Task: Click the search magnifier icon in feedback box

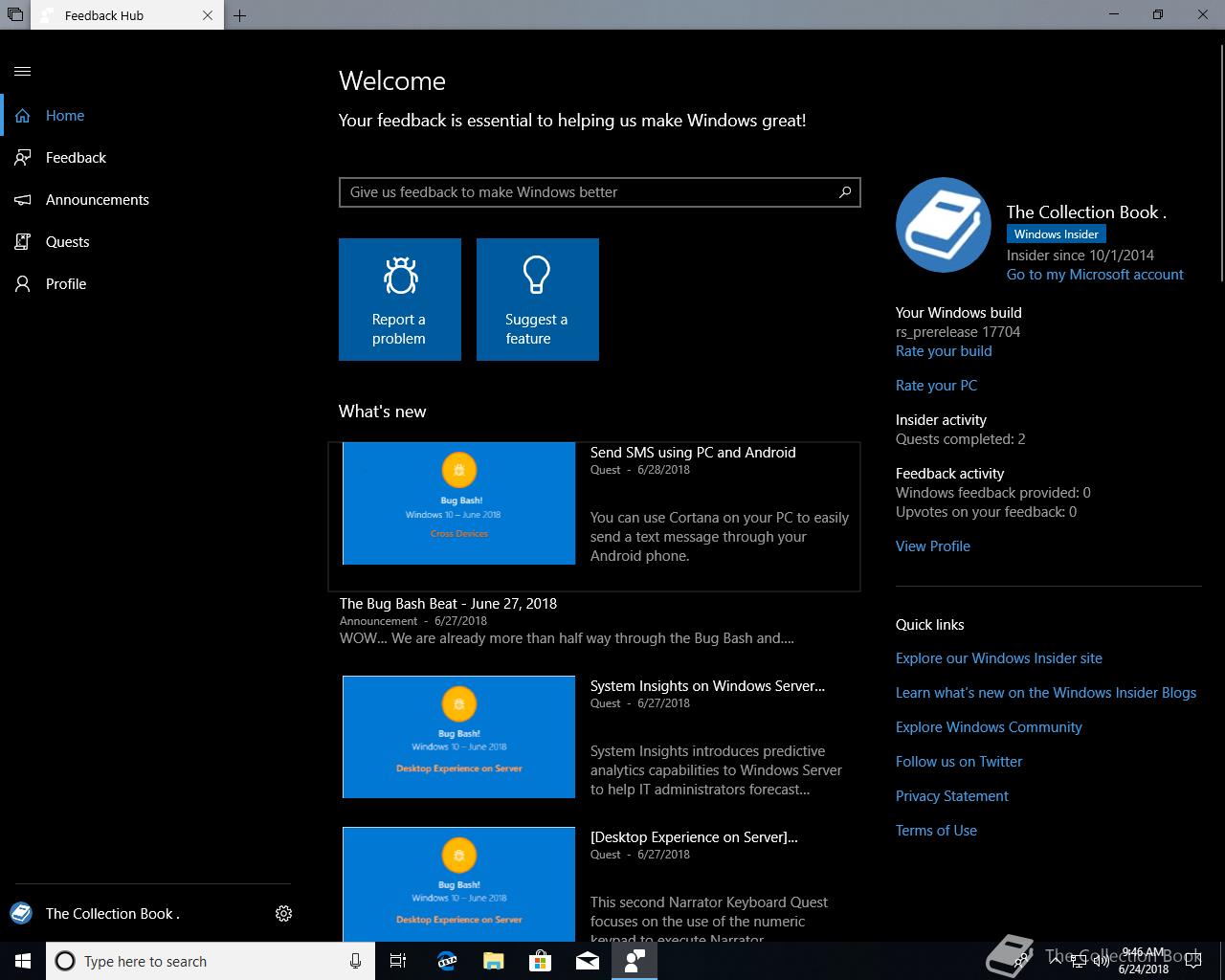Action: tap(845, 192)
